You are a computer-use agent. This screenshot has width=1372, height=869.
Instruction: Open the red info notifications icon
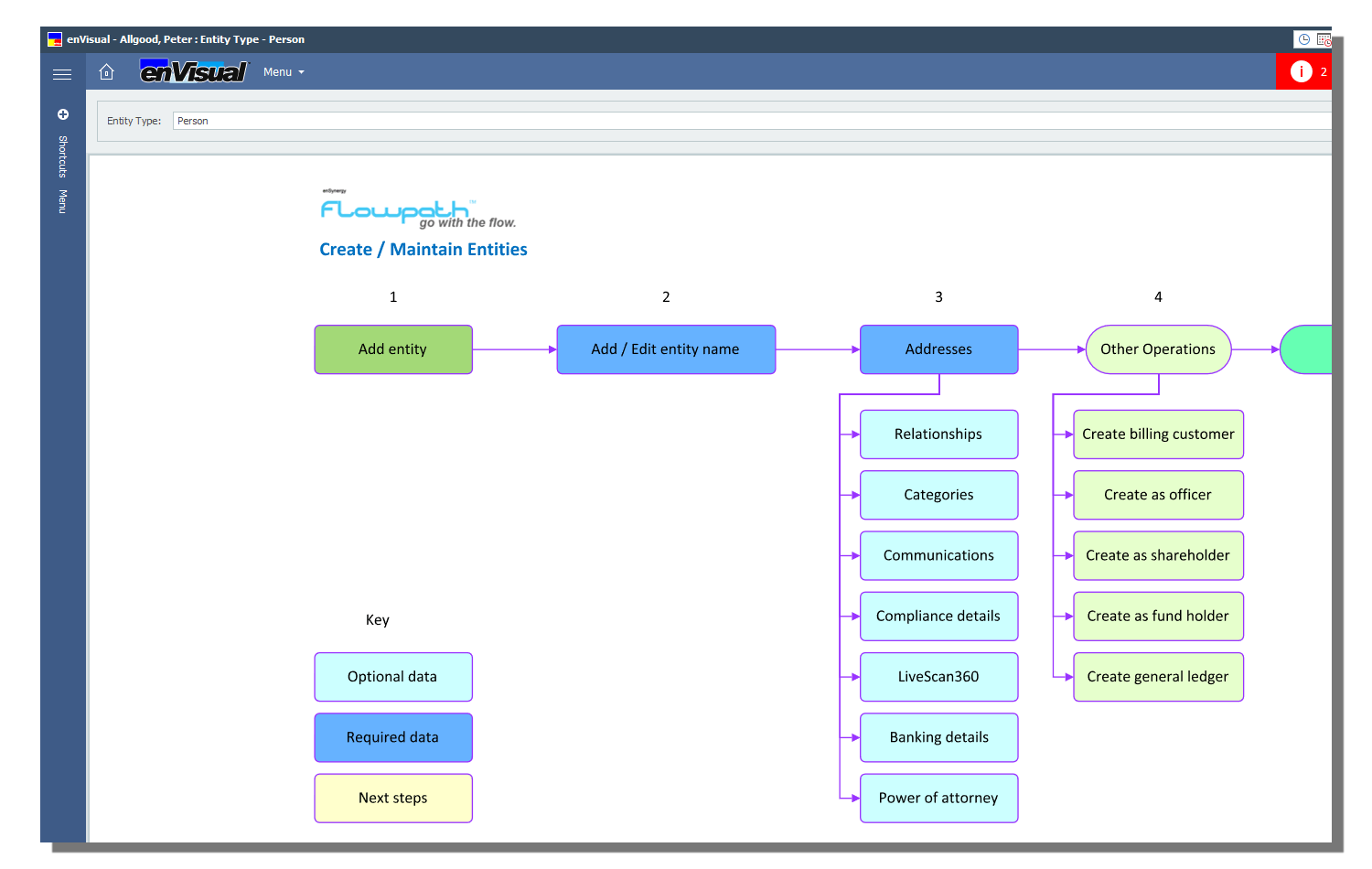point(1301,71)
